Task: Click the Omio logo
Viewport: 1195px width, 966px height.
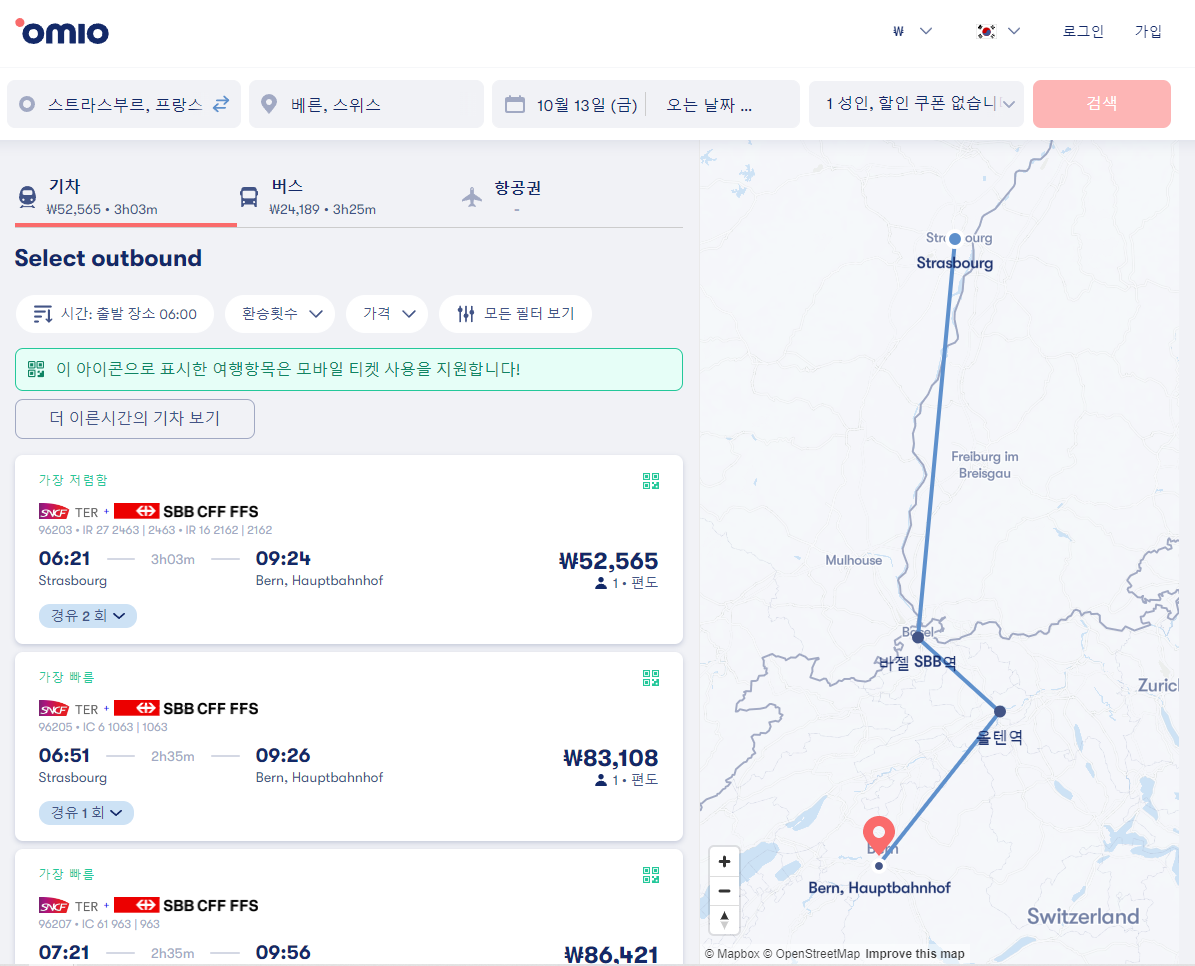Action: click(62, 31)
